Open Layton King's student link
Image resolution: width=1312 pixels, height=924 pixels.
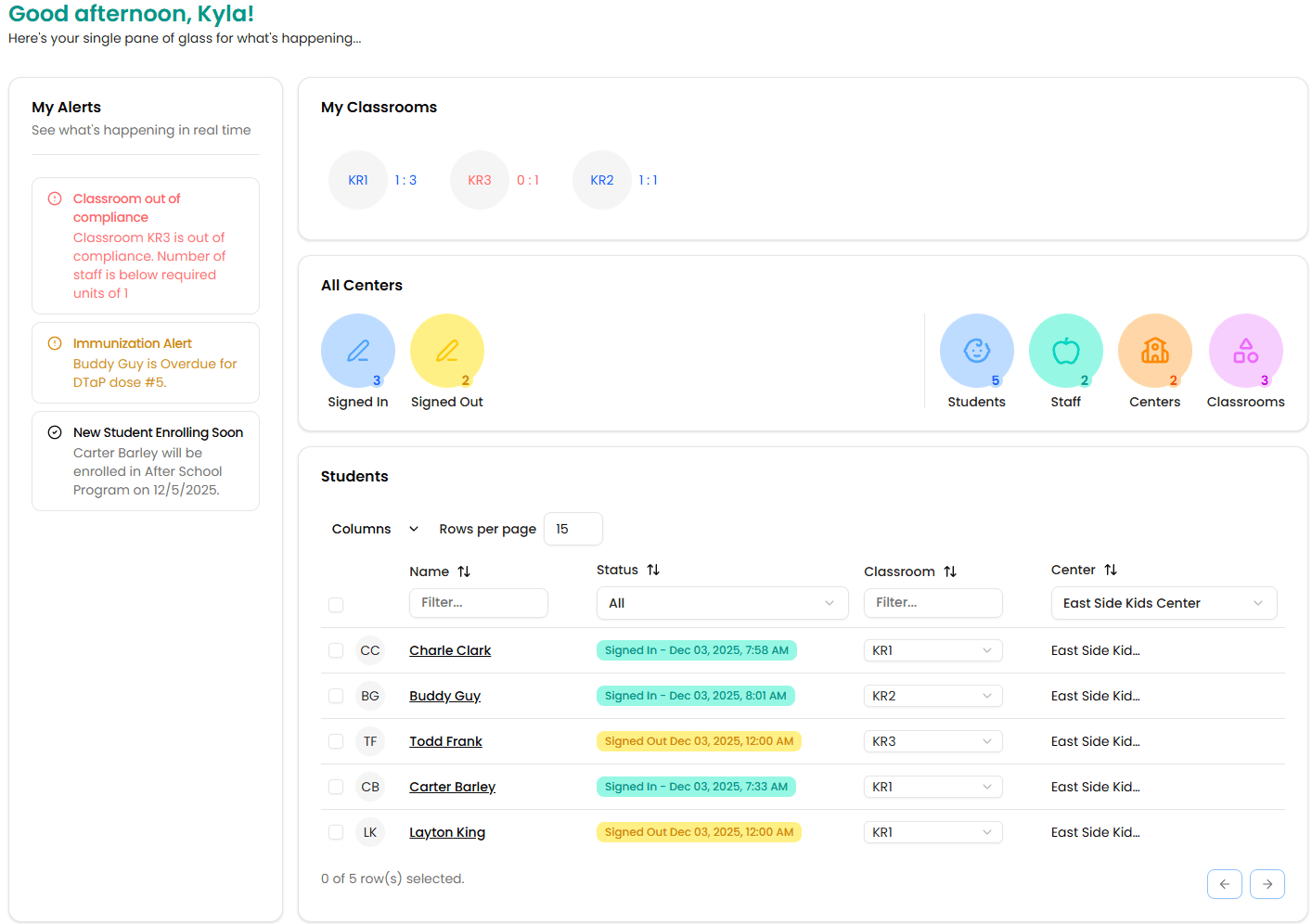(447, 832)
